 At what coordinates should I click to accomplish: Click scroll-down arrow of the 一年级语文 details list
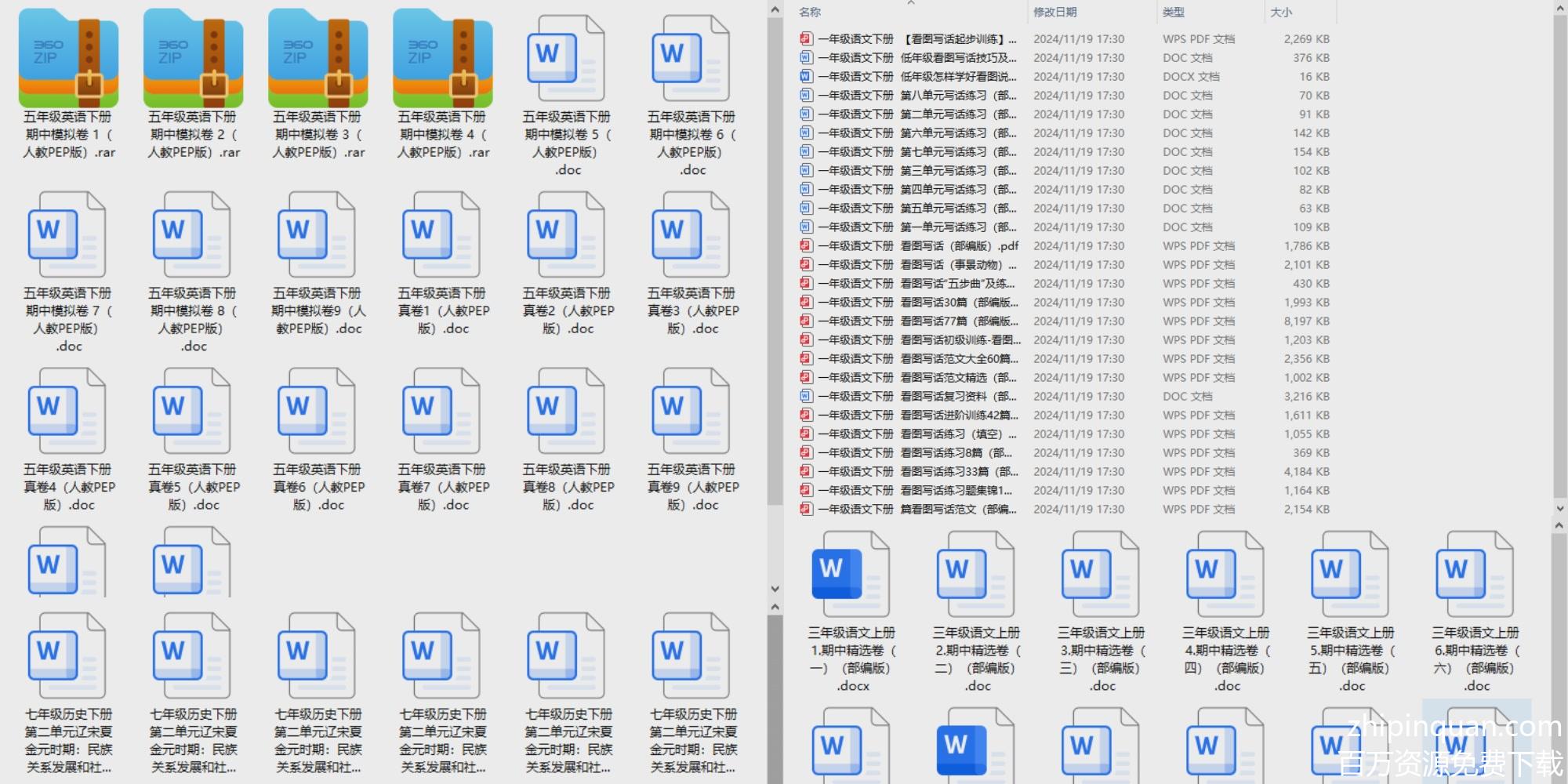(x=1559, y=509)
